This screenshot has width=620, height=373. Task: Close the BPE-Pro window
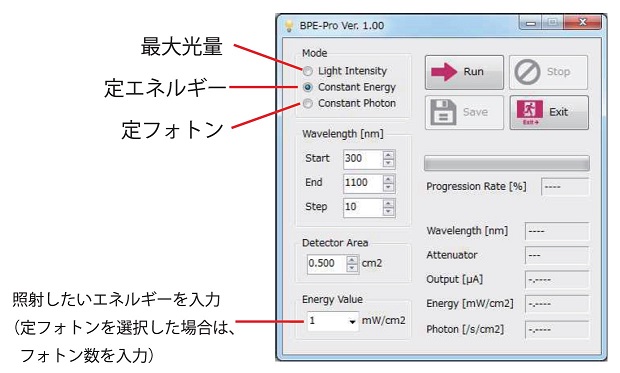[582, 23]
